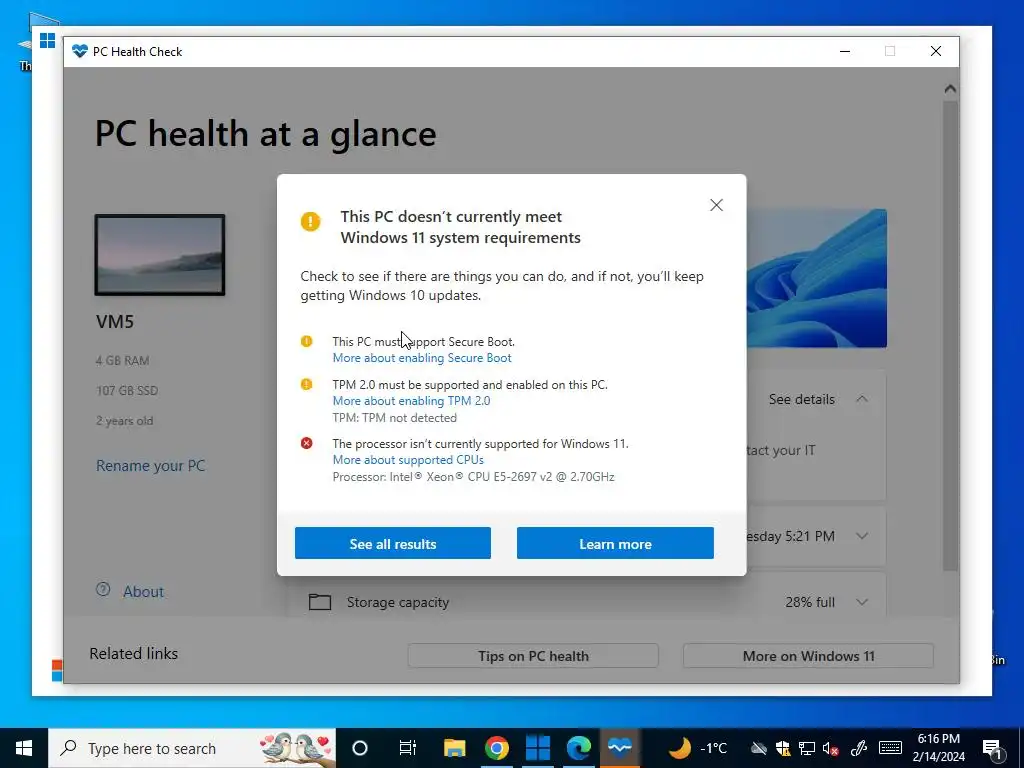This screenshot has height=768, width=1024.
Task: Click the taskbar search box
Action: pyautogui.click(x=192, y=748)
